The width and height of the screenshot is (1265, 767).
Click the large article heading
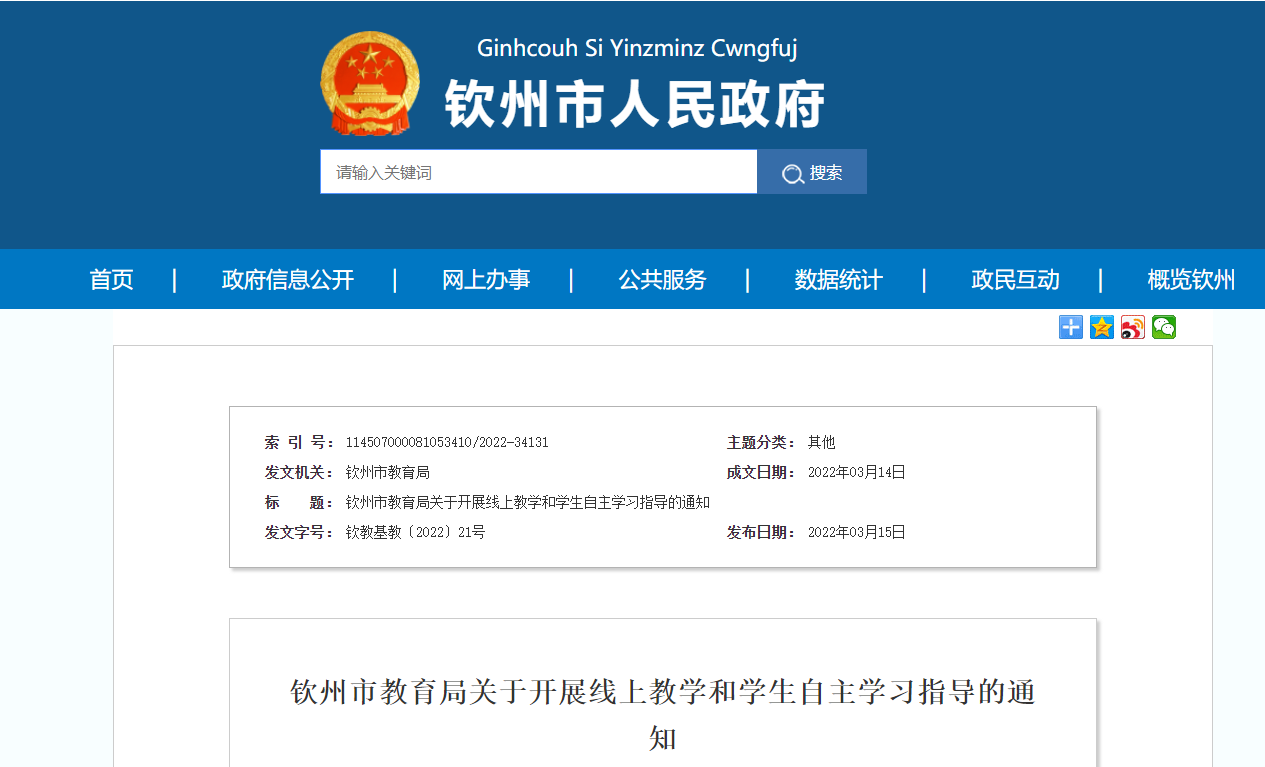[662, 715]
